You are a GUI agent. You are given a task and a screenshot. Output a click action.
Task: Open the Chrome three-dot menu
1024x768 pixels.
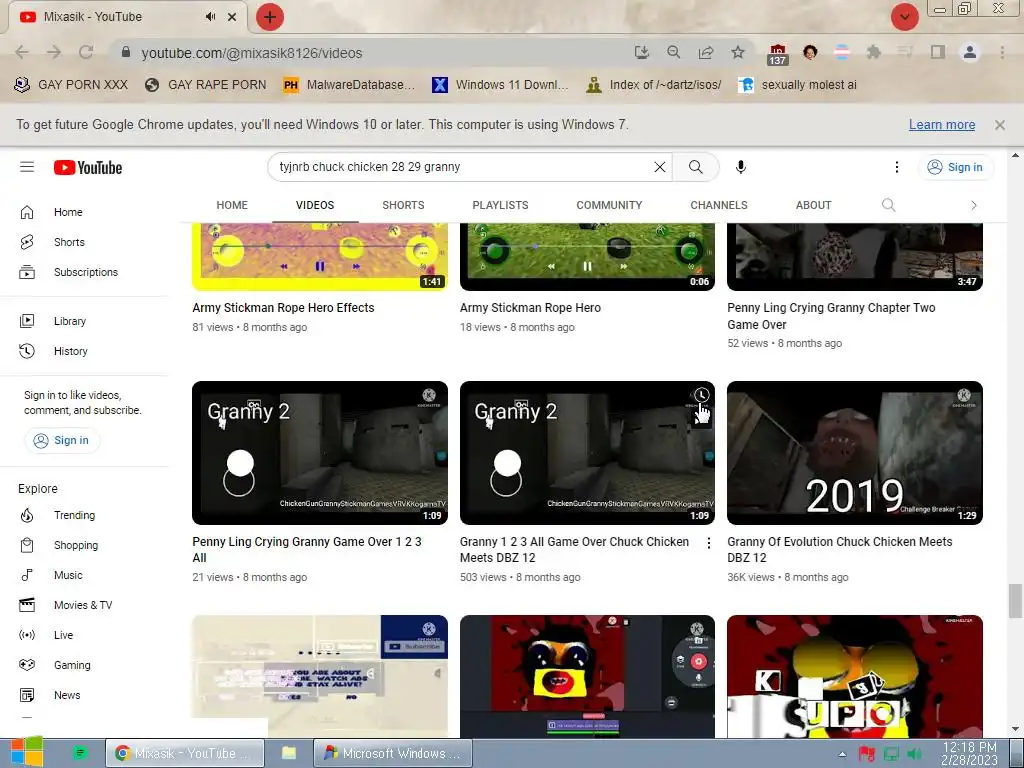tap(1002, 52)
